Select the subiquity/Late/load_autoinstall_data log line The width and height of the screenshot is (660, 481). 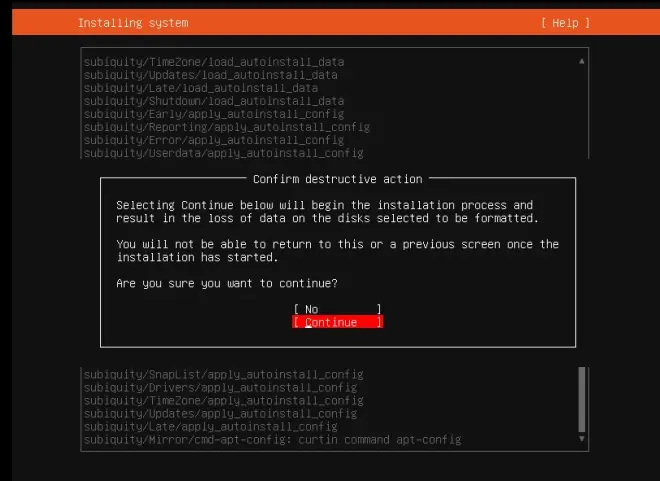201,88
